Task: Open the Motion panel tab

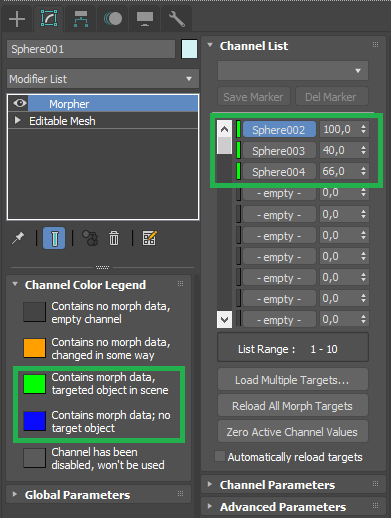Action: click(x=113, y=19)
